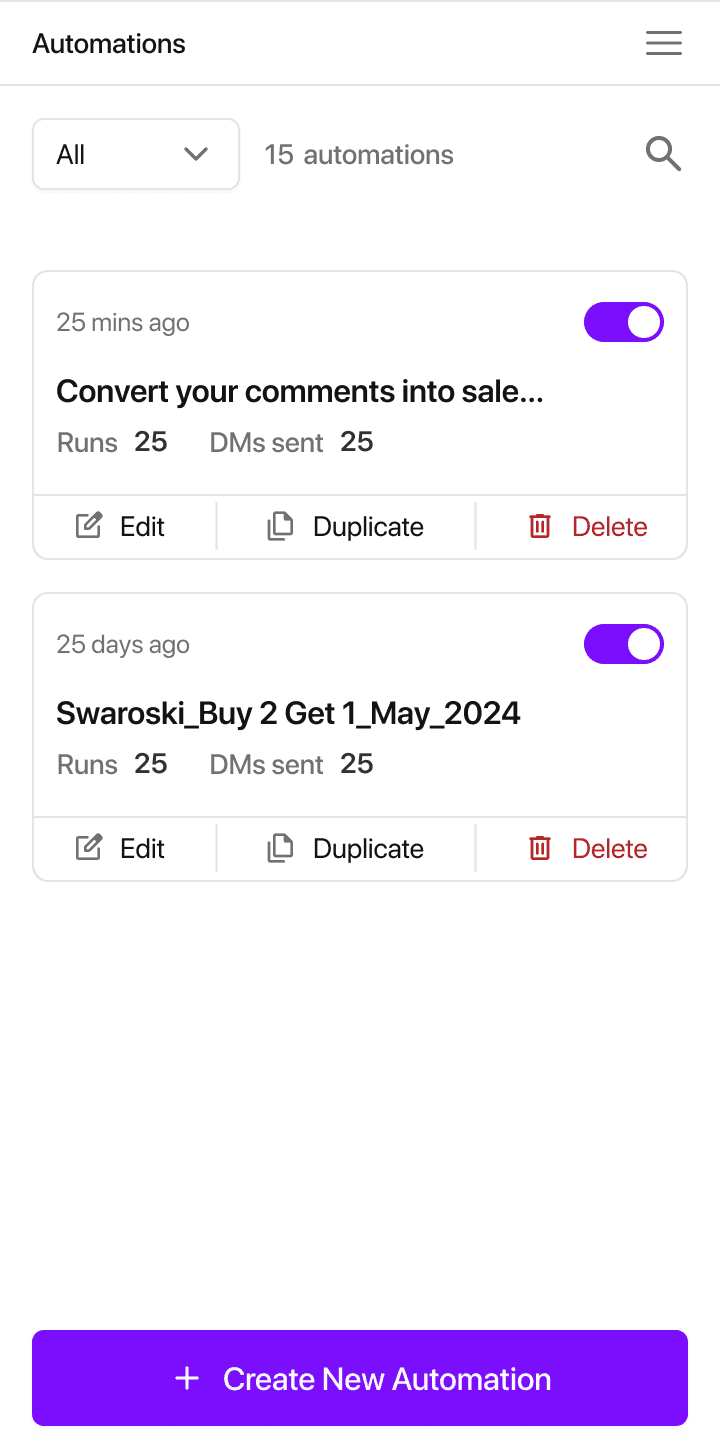Viewport: 720px width, 1450px height.
Task: Select the Automations header title
Action: tap(109, 44)
